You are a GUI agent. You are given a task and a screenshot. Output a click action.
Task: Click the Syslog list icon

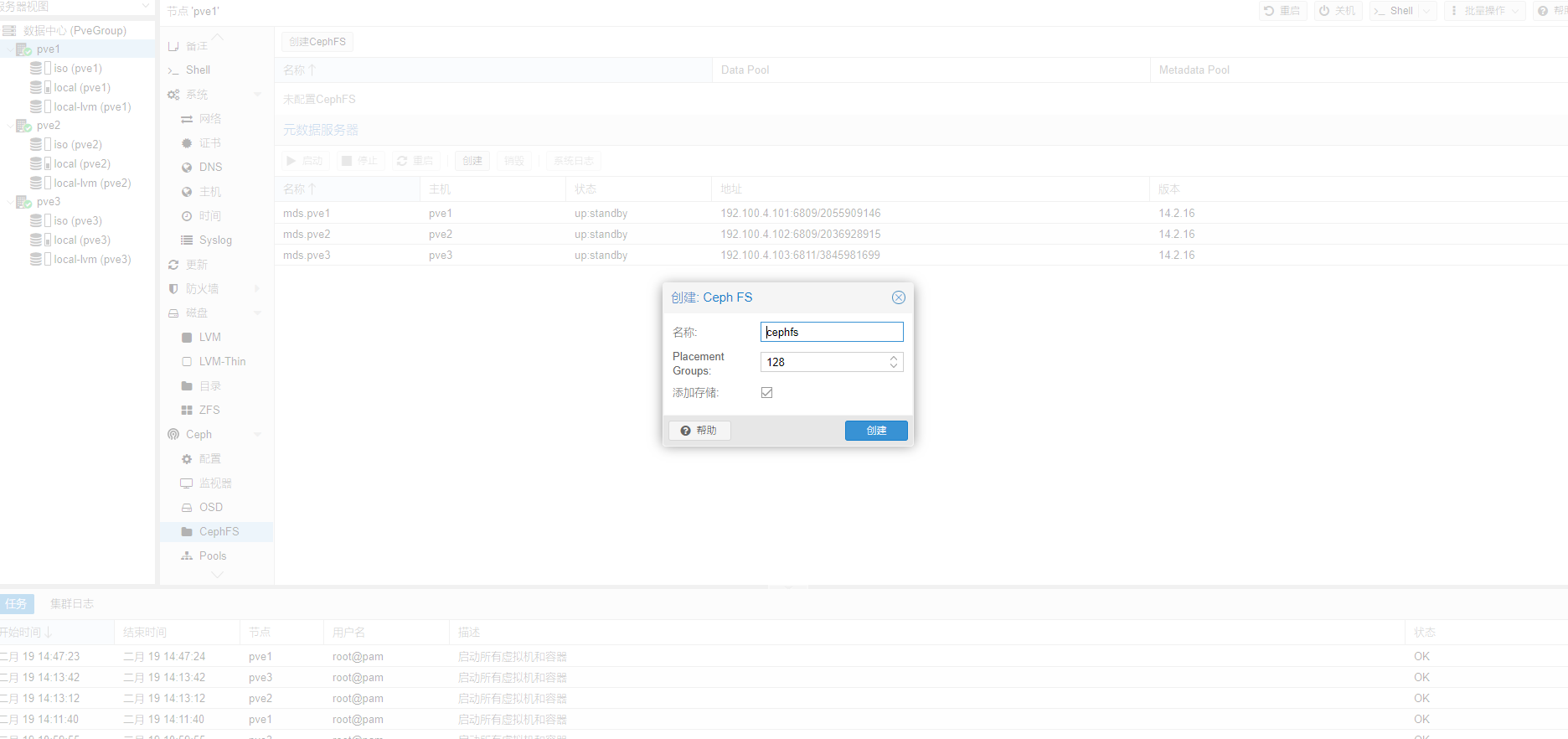[187, 240]
